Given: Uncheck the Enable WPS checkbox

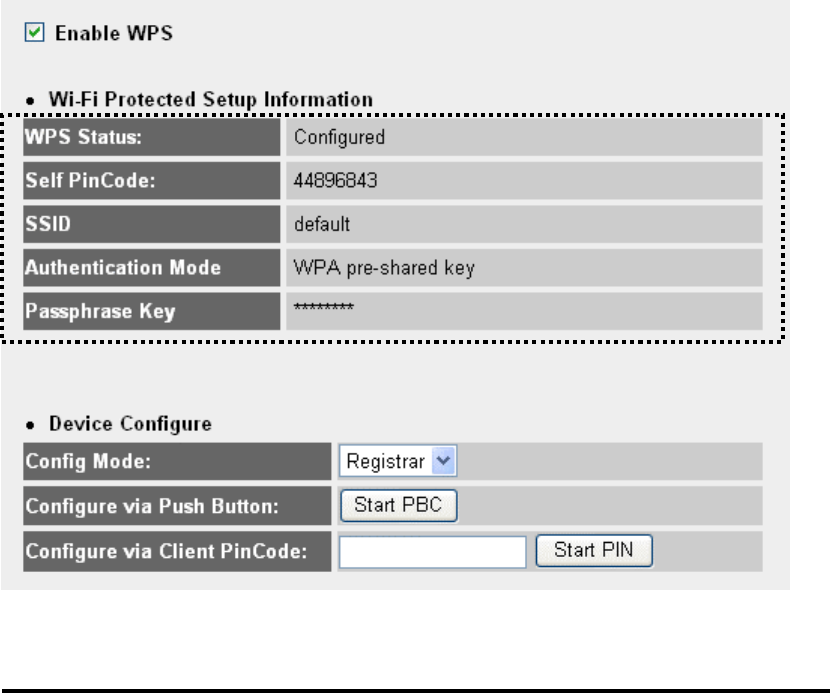Looking at the screenshot, I should (x=34, y=32).
